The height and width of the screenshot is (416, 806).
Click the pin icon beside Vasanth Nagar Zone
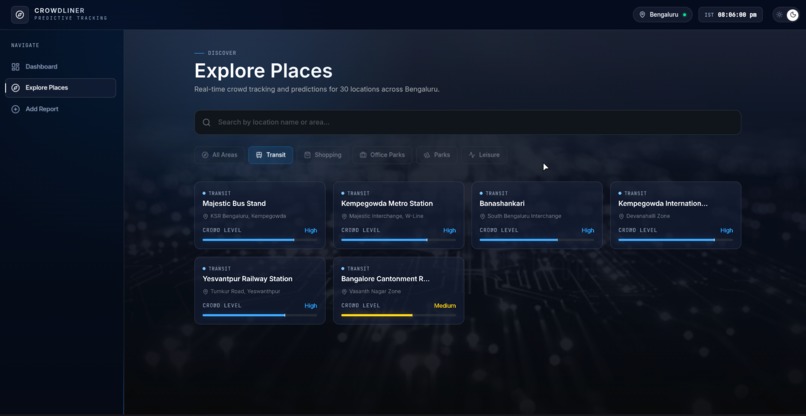344,292
